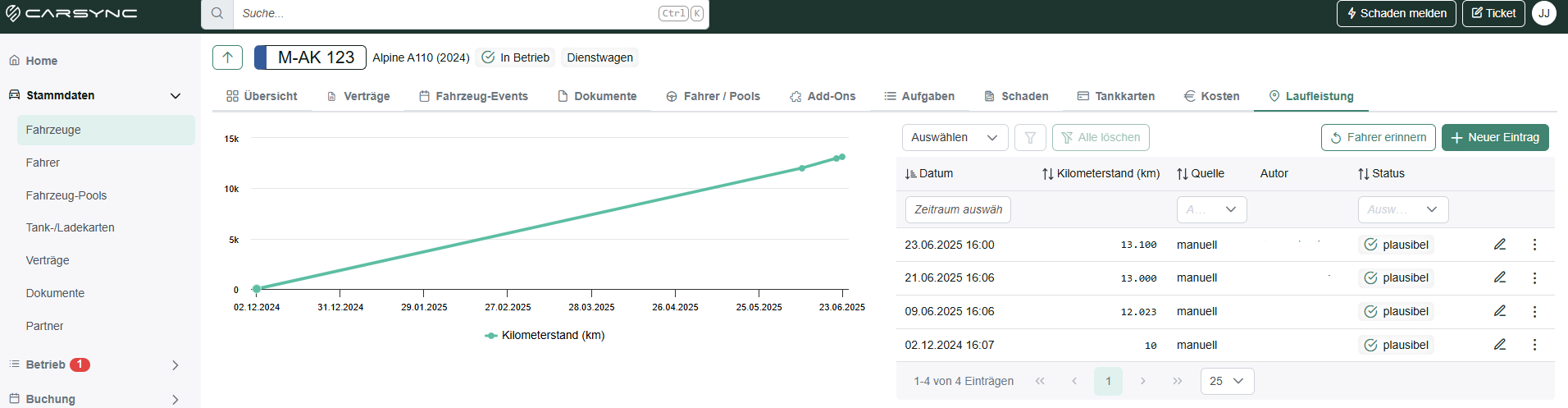1568x408 pixels.
Task: Open three-dot menu for 21.06.2025 entry
Action: [x=1534, y=278]
